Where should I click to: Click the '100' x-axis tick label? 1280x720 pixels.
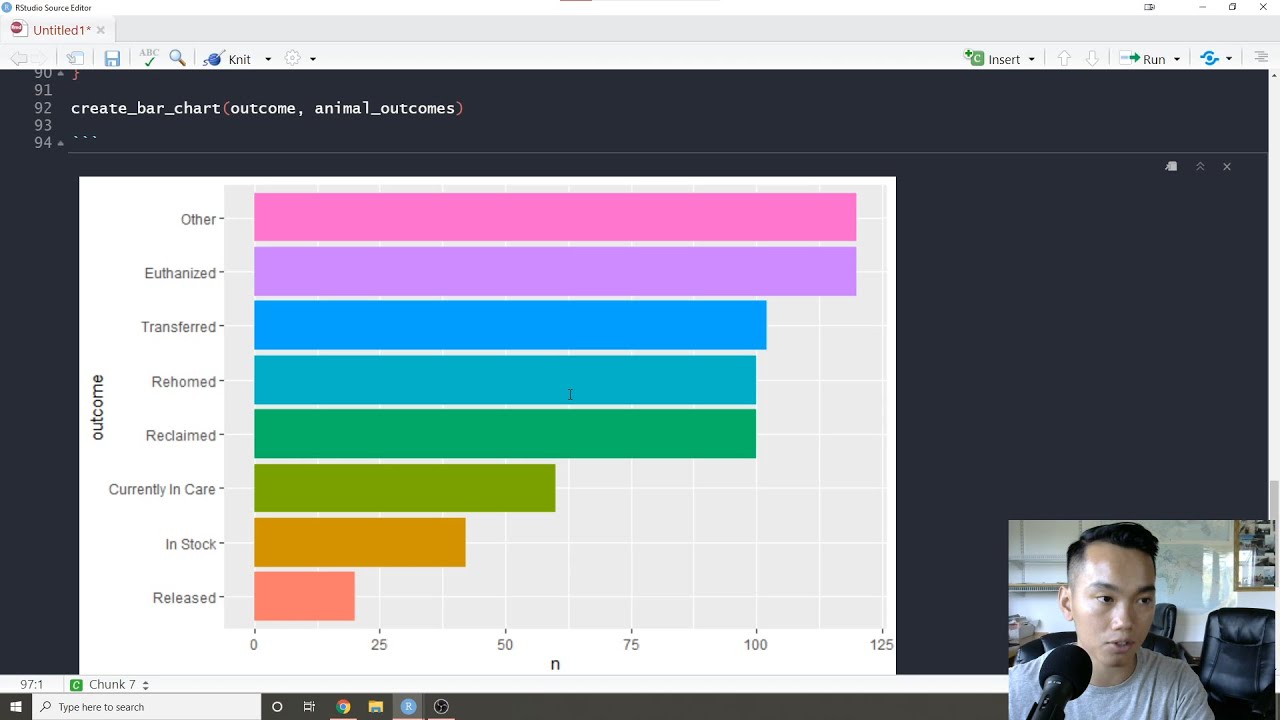click(x=756, y=645)
